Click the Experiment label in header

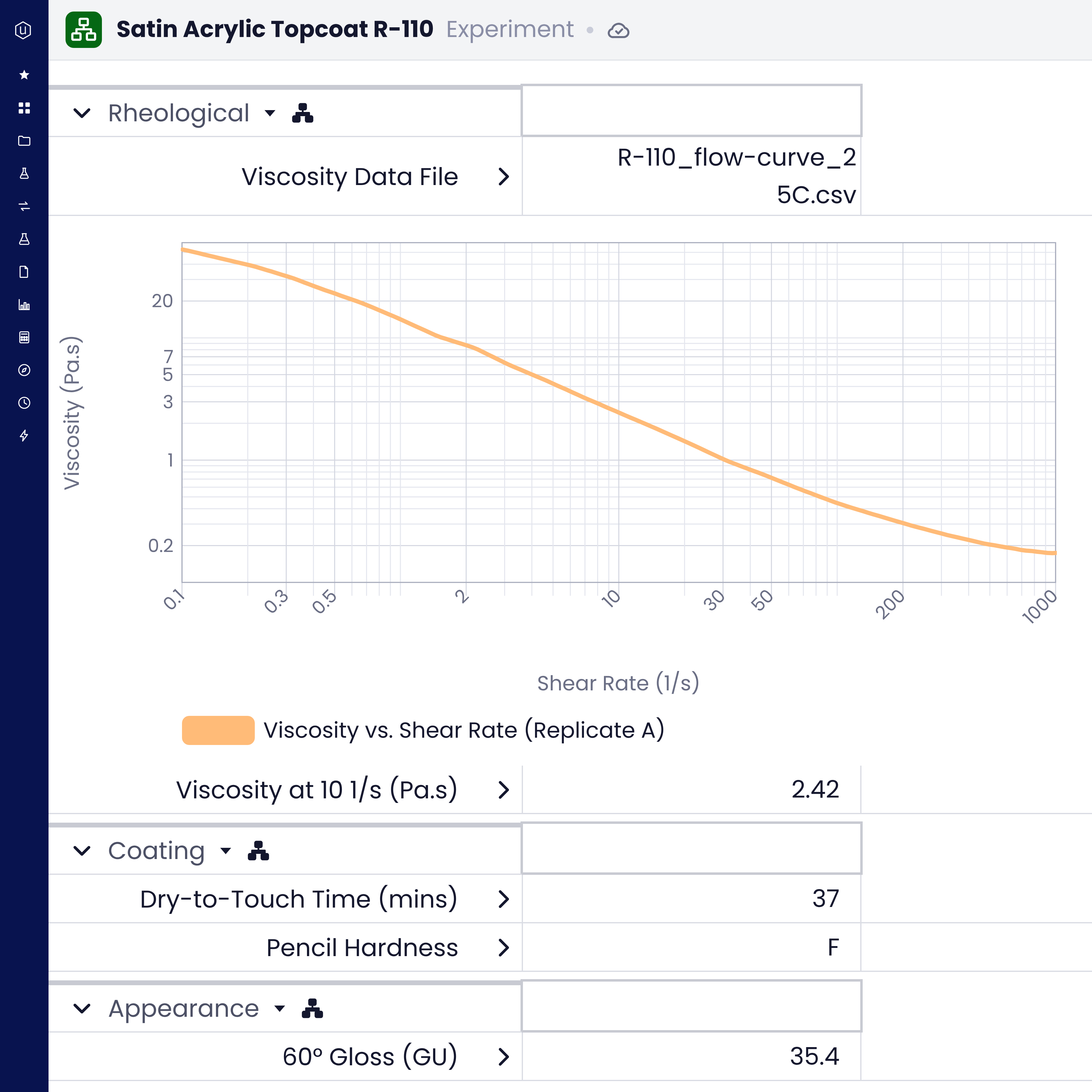tap(510, 29)
